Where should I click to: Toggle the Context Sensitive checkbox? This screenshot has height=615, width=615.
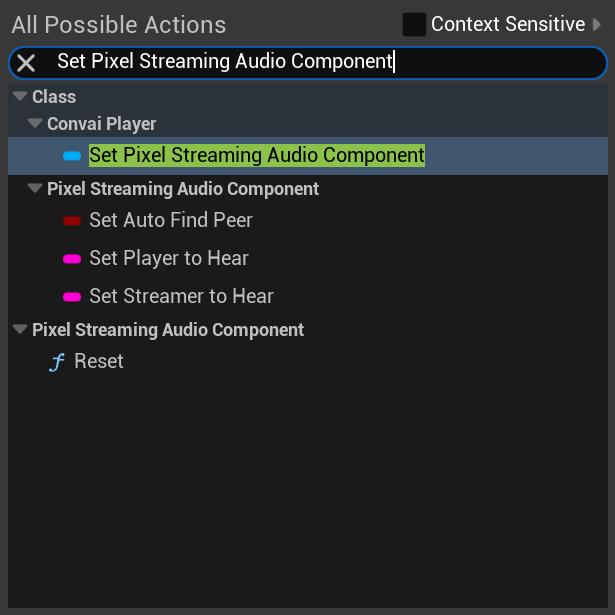coord(414,24)
